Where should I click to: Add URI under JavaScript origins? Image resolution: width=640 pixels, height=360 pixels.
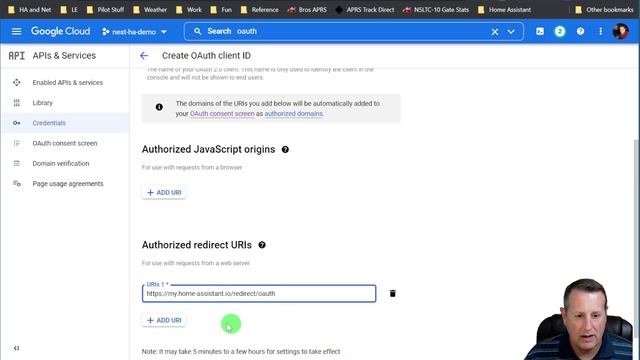[x=164, y=193]
